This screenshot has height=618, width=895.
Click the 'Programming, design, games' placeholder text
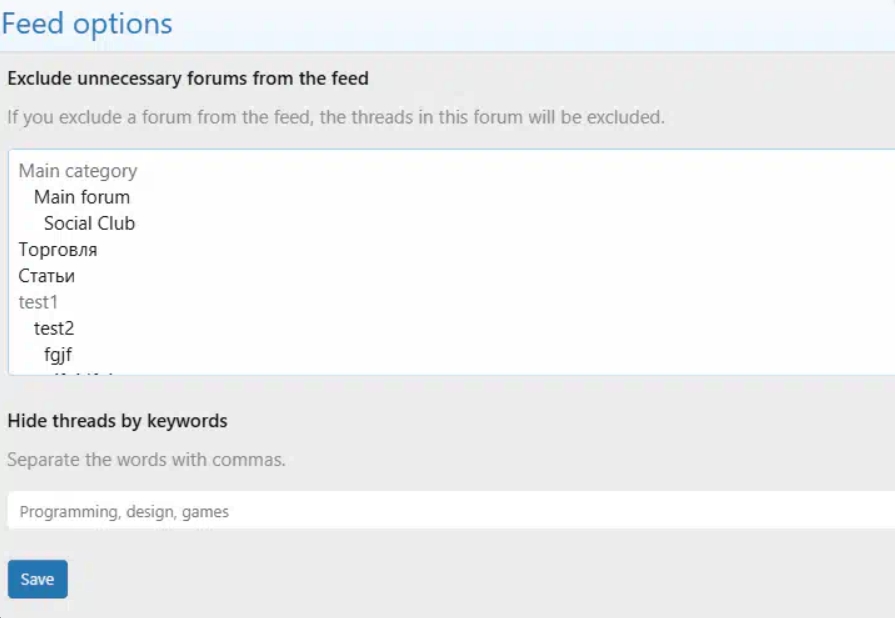pyautogui.click(x=124, y=511)
